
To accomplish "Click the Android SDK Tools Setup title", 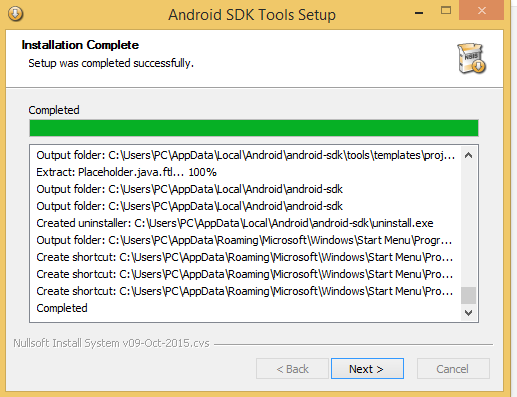I will pos(252,15).
